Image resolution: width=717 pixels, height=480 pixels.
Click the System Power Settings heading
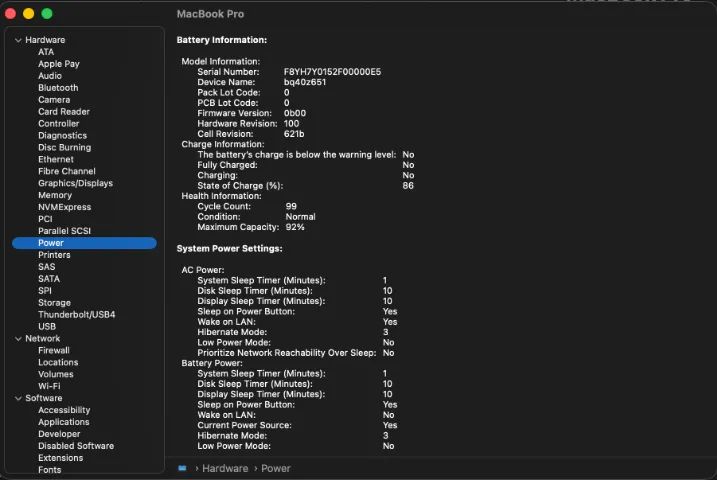(230, 249)
